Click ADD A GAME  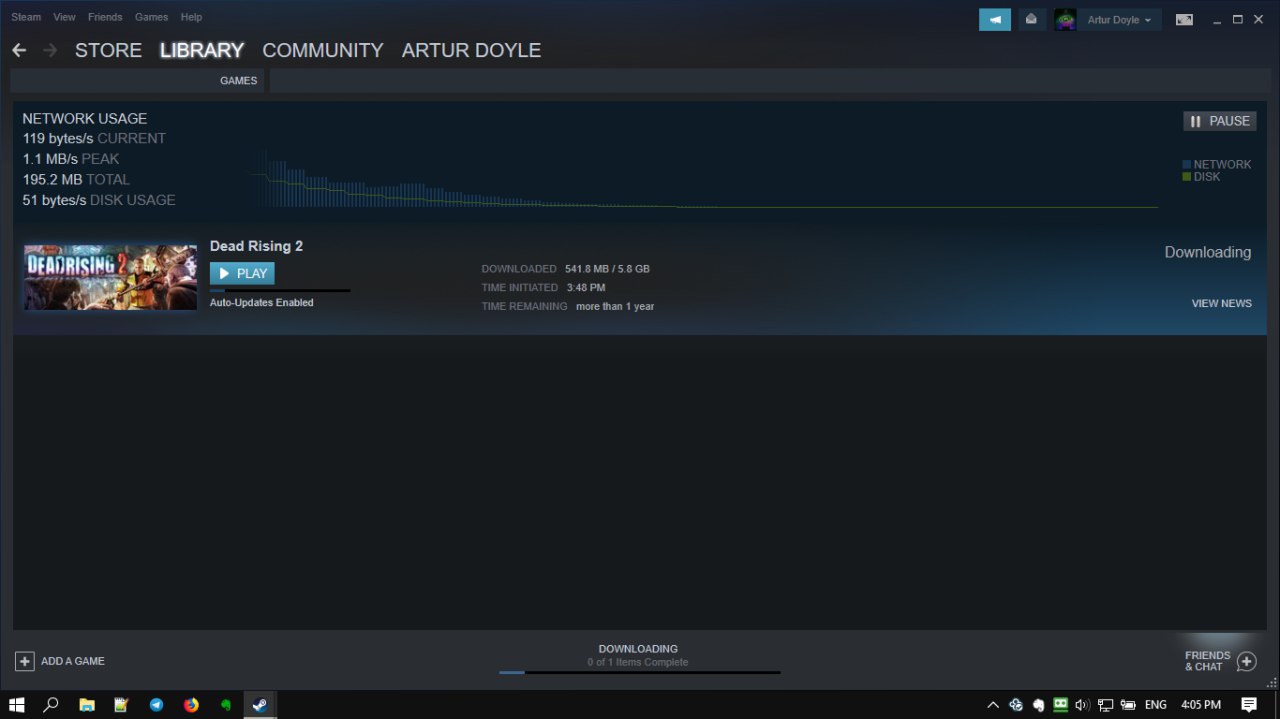coord(73,661)
